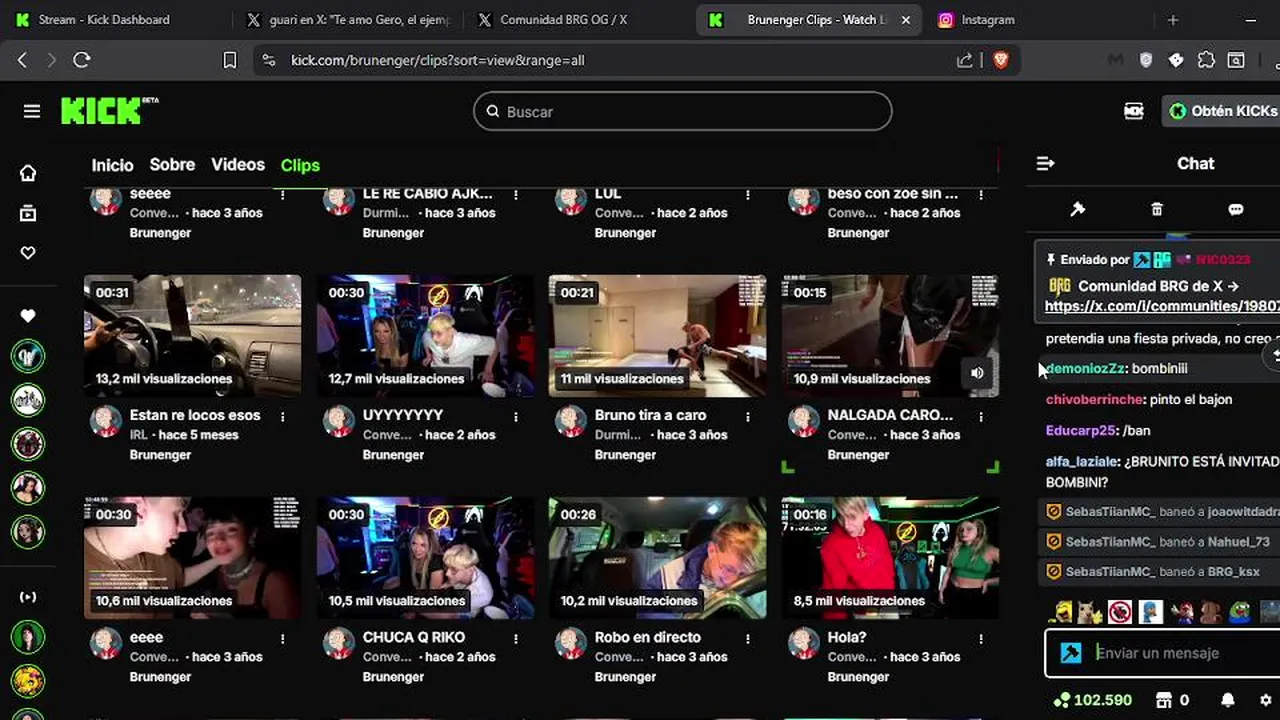Click the trash icon in chat toolbar

pos(1157,209)
